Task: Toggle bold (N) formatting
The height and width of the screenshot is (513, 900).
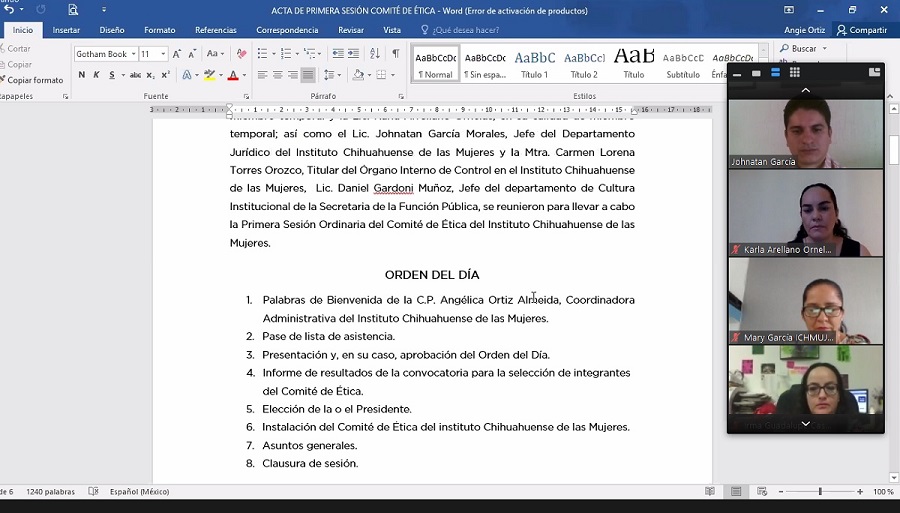Action: [82, 75]
